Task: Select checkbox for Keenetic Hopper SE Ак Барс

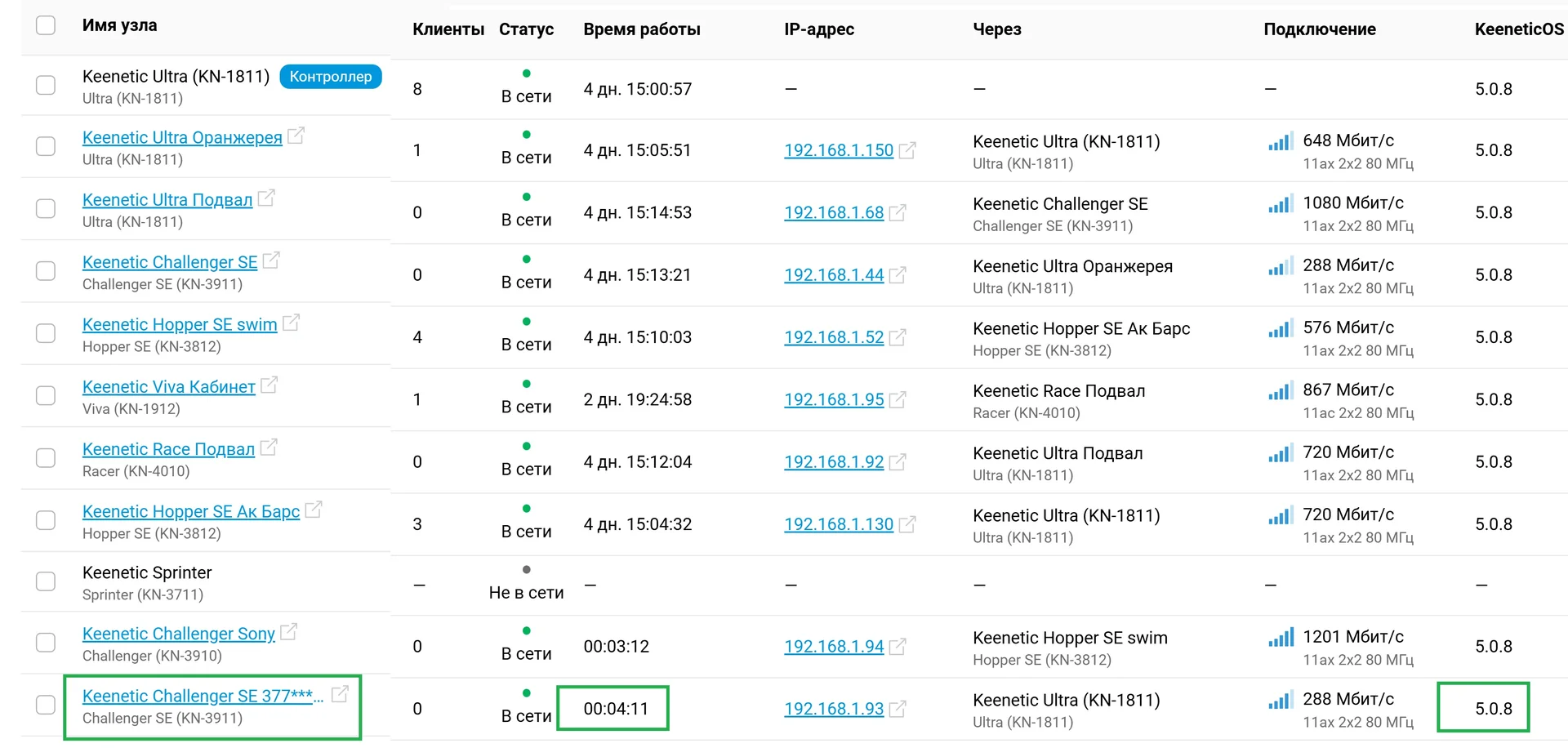Action: (46, 520)
